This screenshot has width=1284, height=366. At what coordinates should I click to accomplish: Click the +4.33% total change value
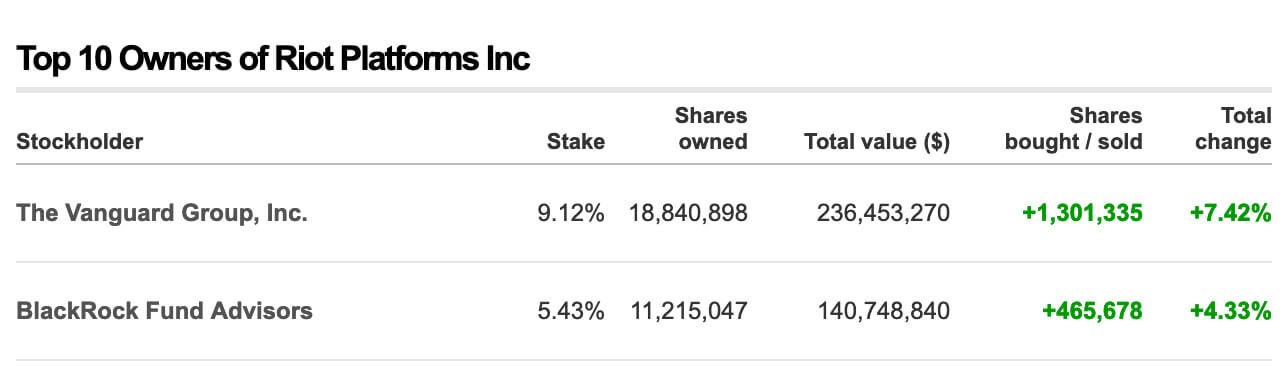(1230, 311)
